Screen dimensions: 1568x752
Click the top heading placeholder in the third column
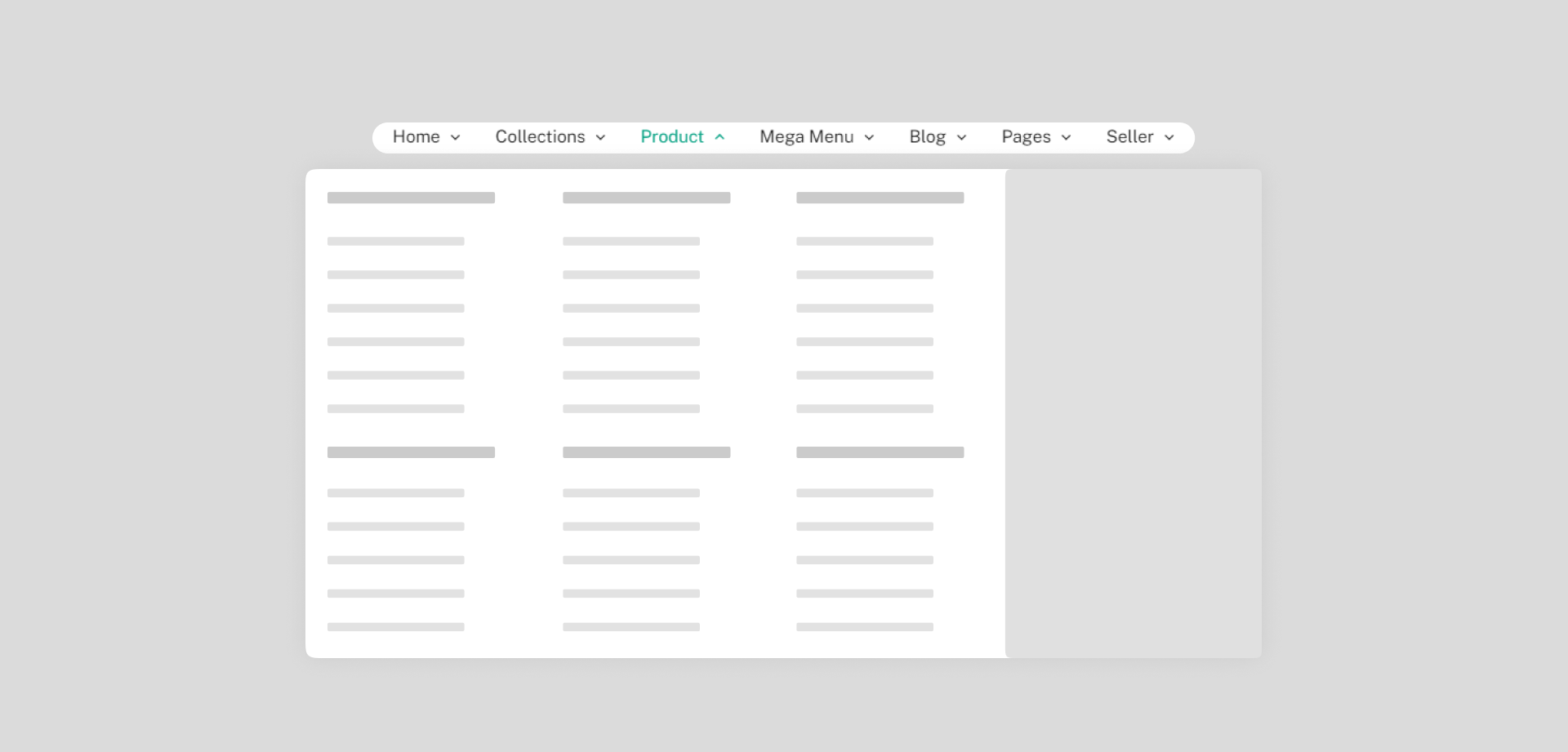880,198
